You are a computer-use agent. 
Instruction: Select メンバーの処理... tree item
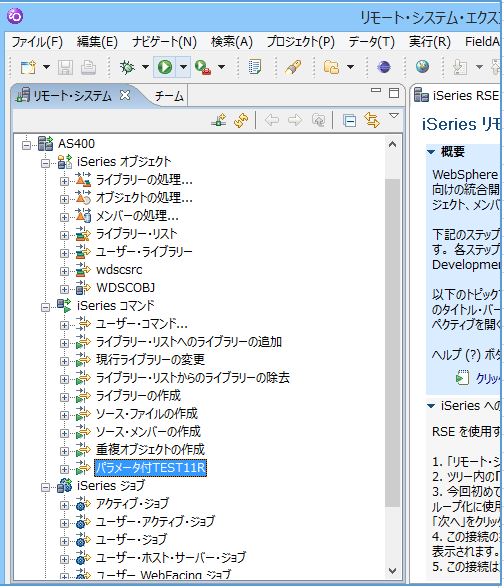[137, 216]
